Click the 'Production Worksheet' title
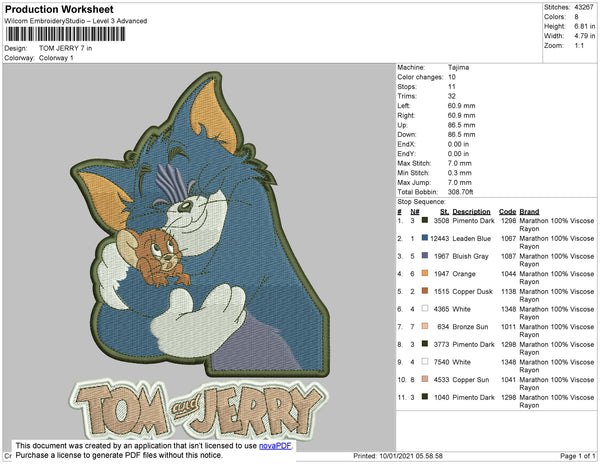The image size is (600, 464). click(59, 10)
